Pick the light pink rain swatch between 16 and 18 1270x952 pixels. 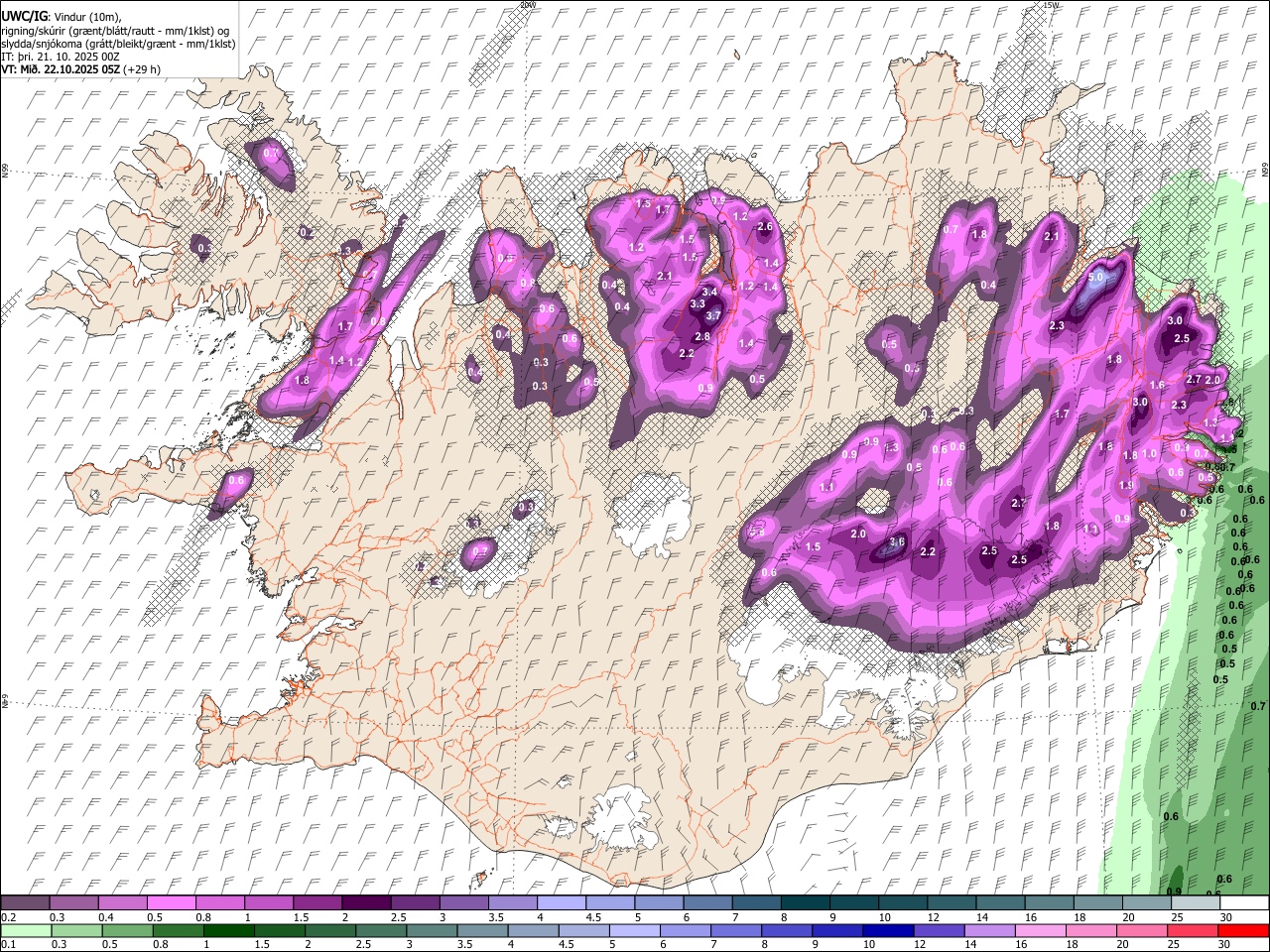coord(1039,930)
